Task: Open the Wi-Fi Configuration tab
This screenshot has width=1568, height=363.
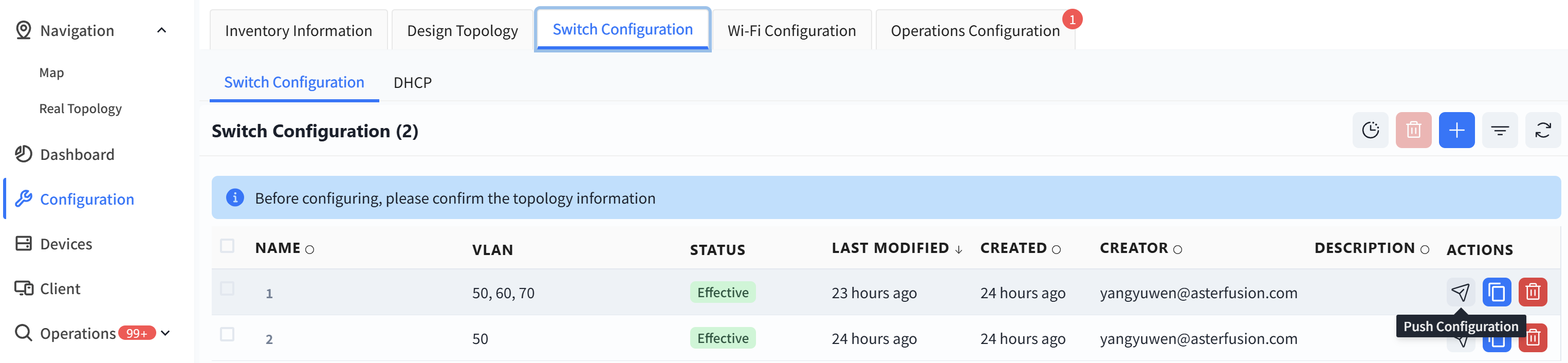Action: (x=791, y=30)
